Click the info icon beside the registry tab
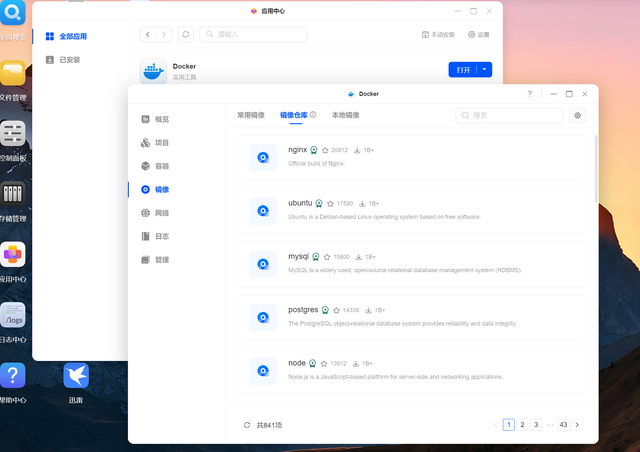Image resolution: width=640 pixels, height=452 pixels. (x=313, y=115)
